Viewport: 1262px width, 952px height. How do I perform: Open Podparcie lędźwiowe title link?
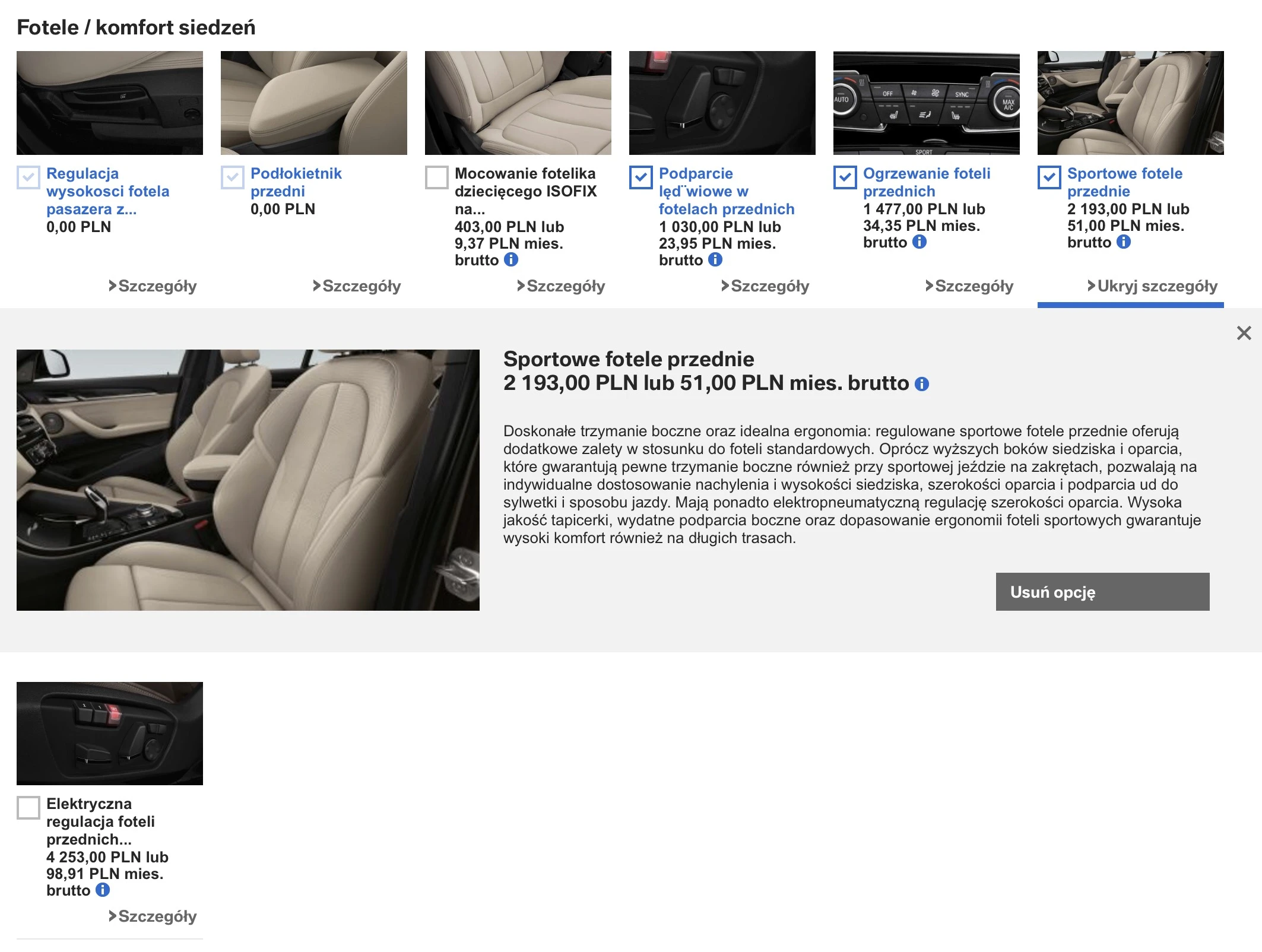(727, 191)
